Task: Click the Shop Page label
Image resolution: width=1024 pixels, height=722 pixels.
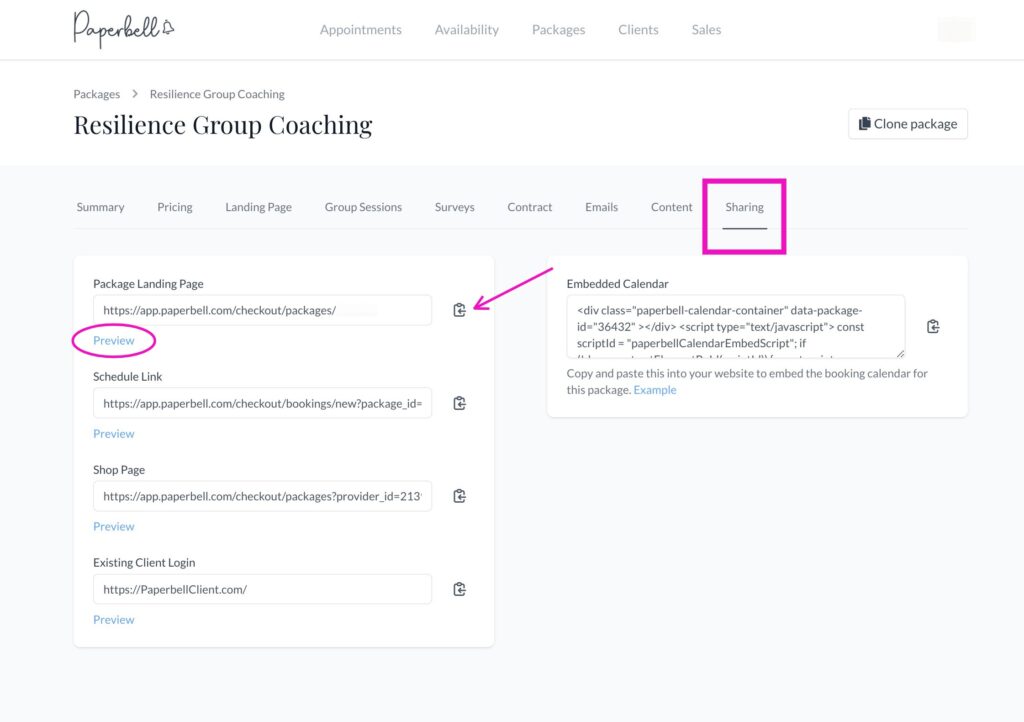Action: pos(119,470)
